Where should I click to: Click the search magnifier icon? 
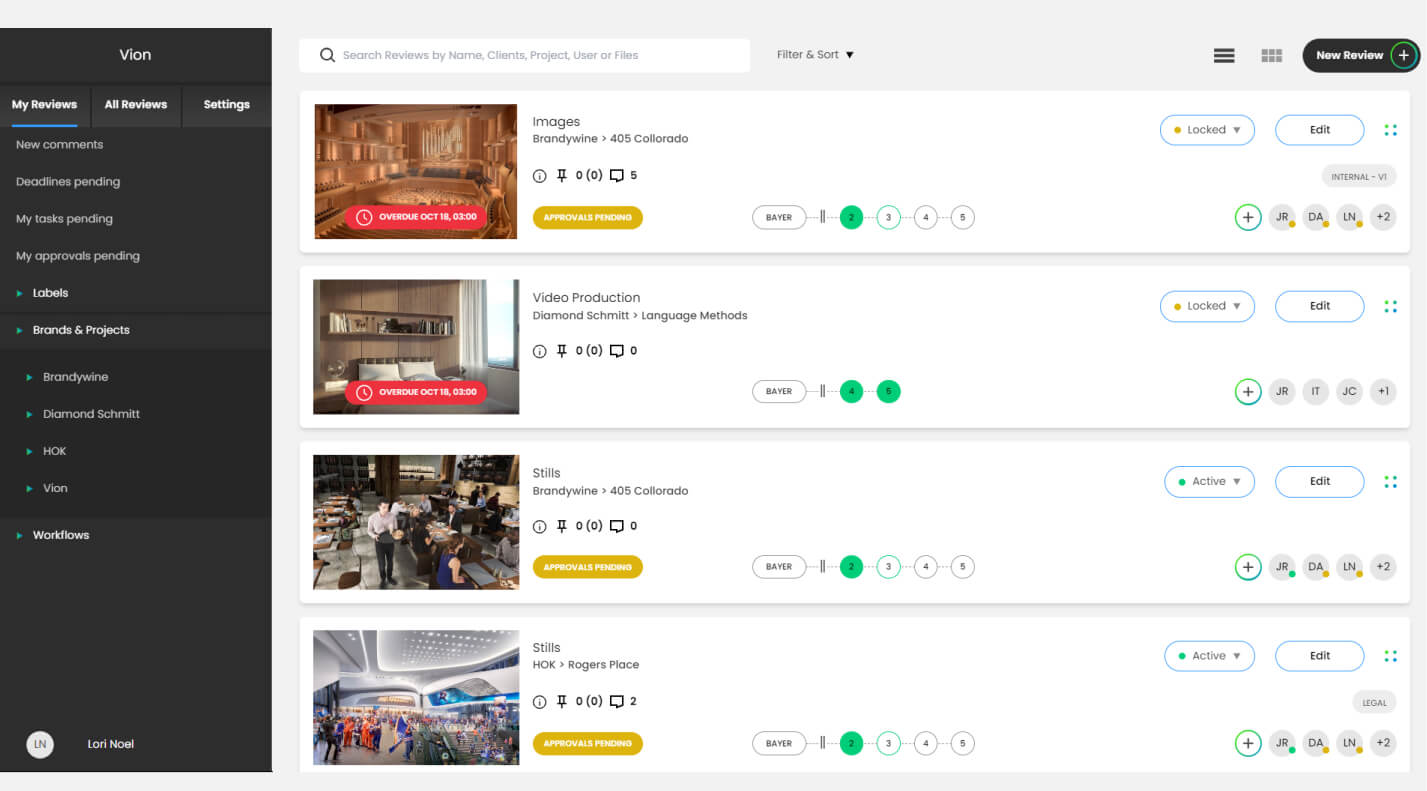tap(327, 55)
